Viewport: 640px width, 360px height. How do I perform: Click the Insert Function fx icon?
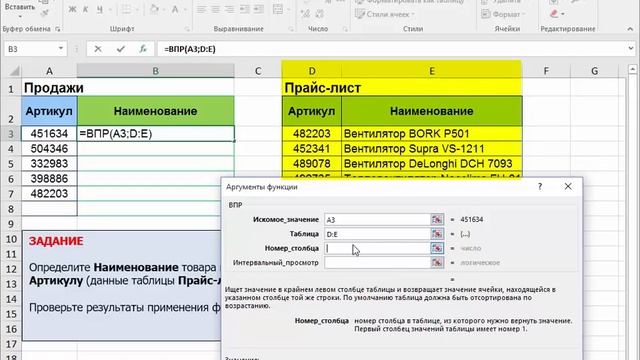coord(142,49)
